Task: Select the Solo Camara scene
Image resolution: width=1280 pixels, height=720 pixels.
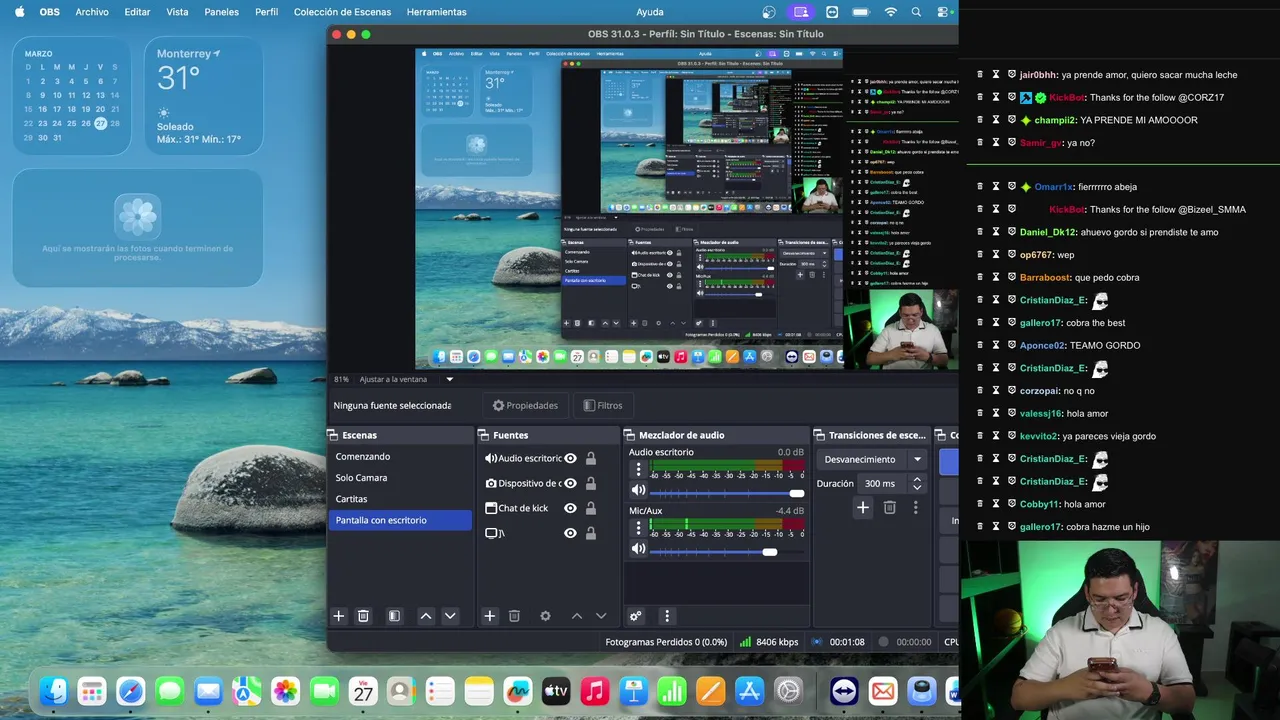Action: pos(400,477)
